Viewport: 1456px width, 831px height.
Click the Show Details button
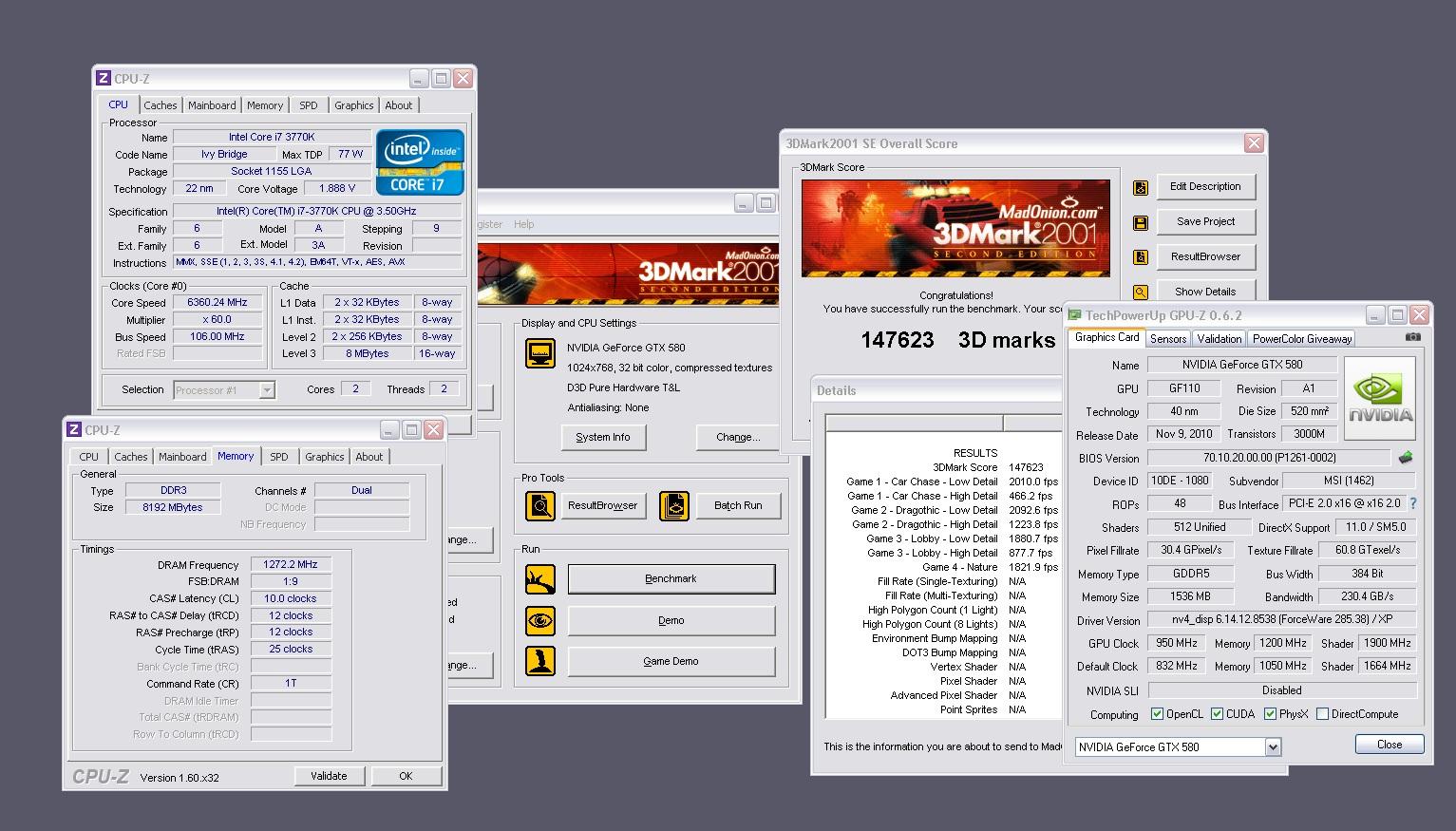pos(1206,292)
